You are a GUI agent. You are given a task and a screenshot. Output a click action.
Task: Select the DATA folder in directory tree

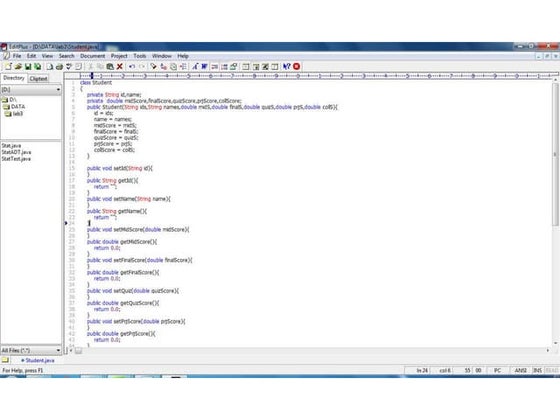tap(14, 107)
